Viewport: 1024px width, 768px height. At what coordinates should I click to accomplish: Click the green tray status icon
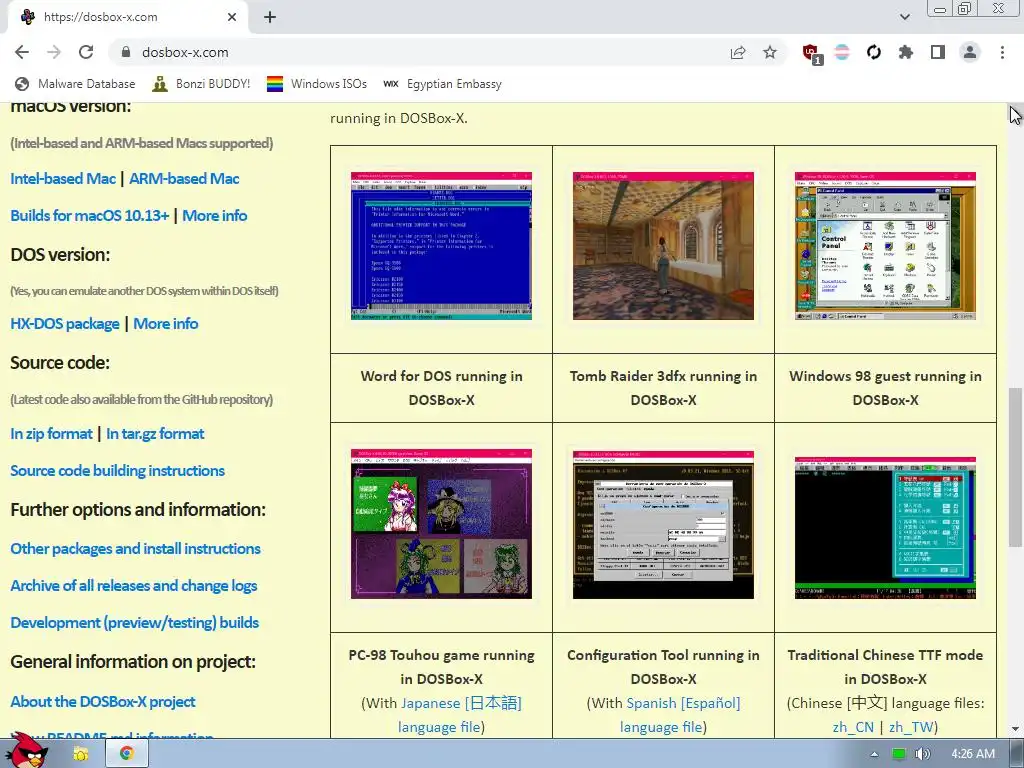pyautogui.click(x=899, y=754)
